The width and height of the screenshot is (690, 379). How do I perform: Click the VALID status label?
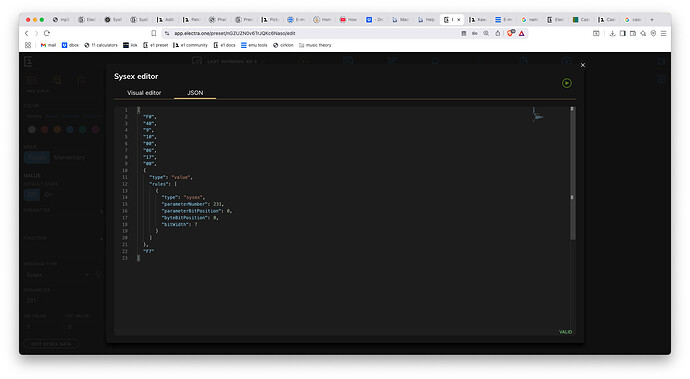click(565, 332)
